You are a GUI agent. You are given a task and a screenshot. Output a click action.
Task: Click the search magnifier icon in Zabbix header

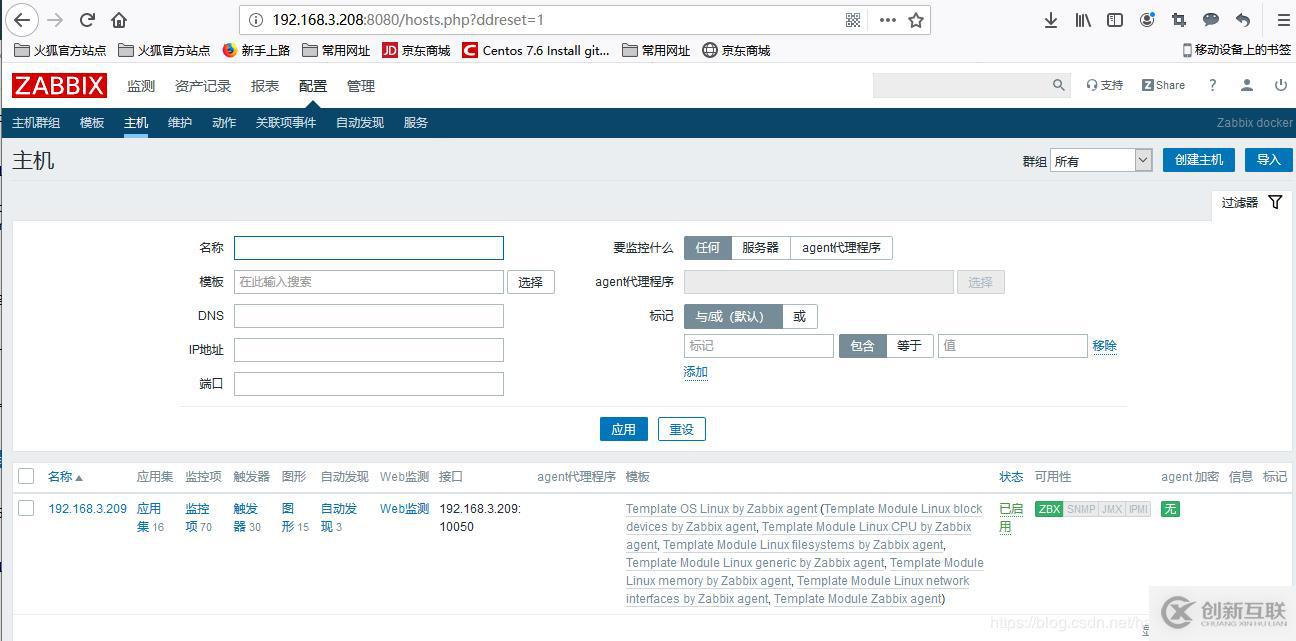[x=1059, y=86]
